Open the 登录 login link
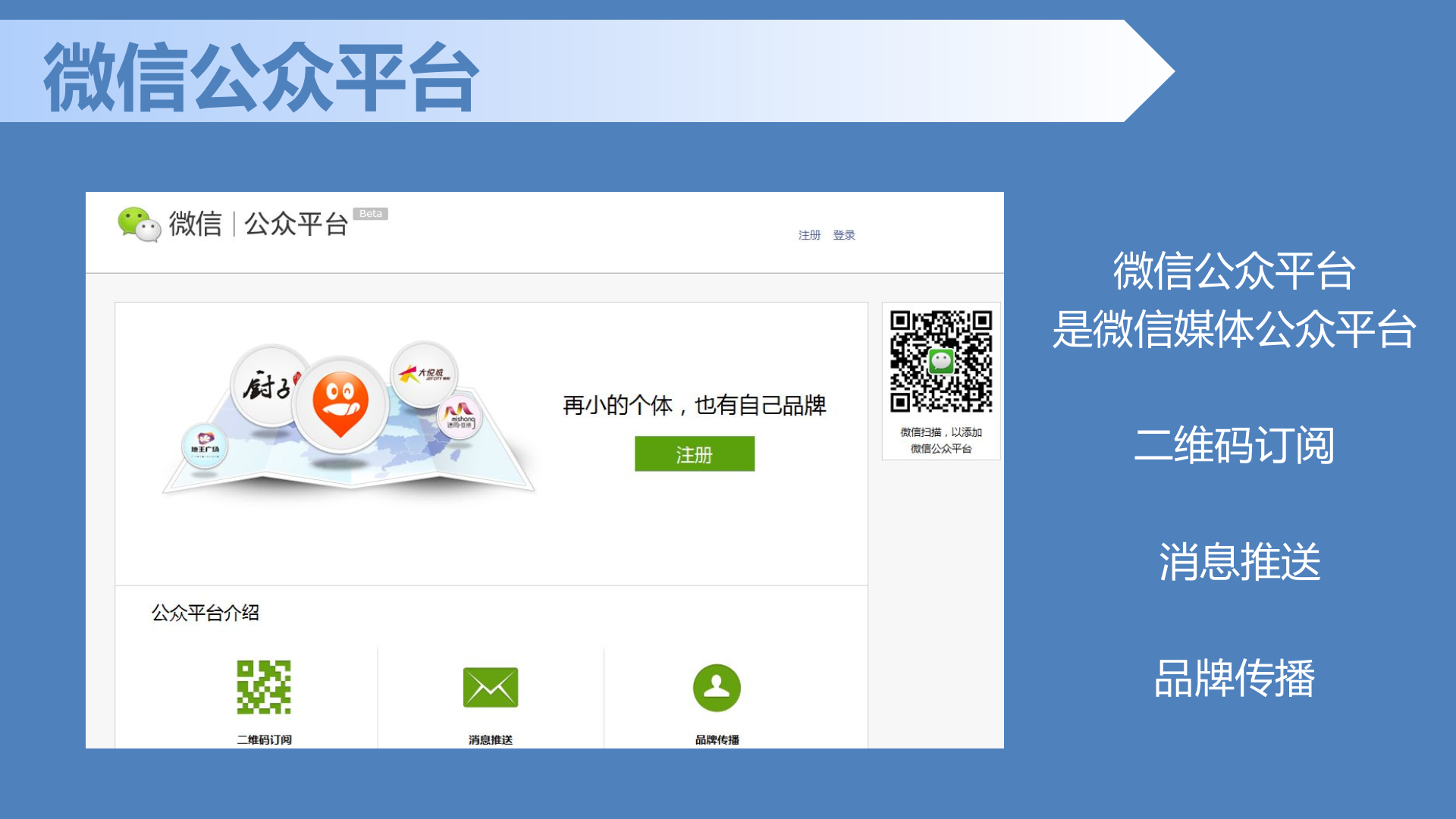 pos(844,235)
